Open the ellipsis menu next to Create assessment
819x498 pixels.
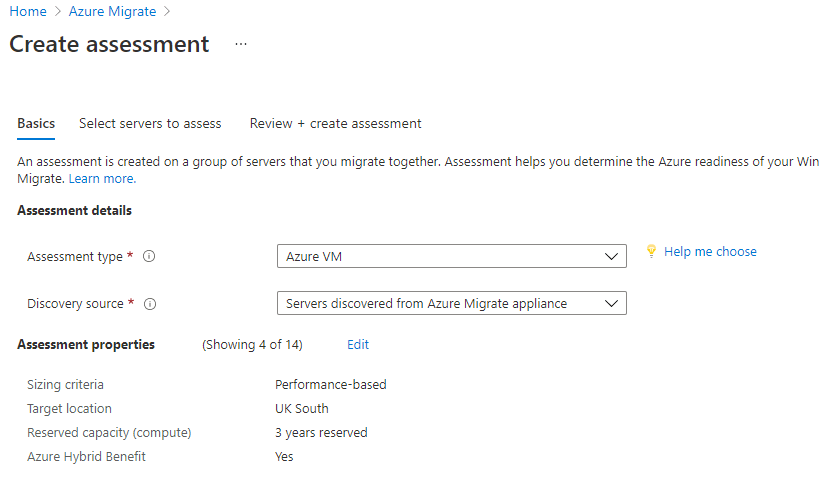(x=241, y=44)
